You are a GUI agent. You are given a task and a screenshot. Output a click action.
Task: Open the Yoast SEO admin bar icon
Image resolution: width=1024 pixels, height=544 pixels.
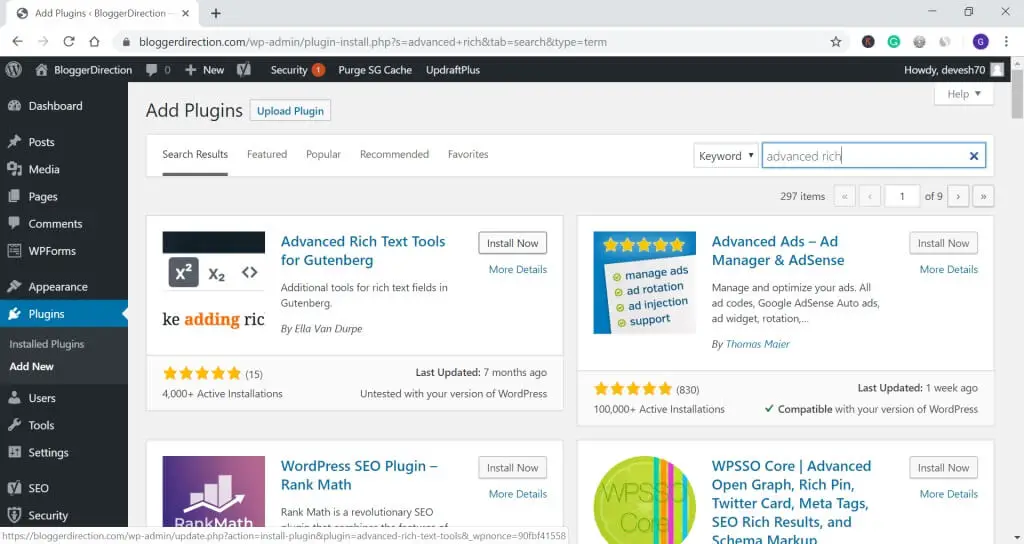click(x=244, y=70)
